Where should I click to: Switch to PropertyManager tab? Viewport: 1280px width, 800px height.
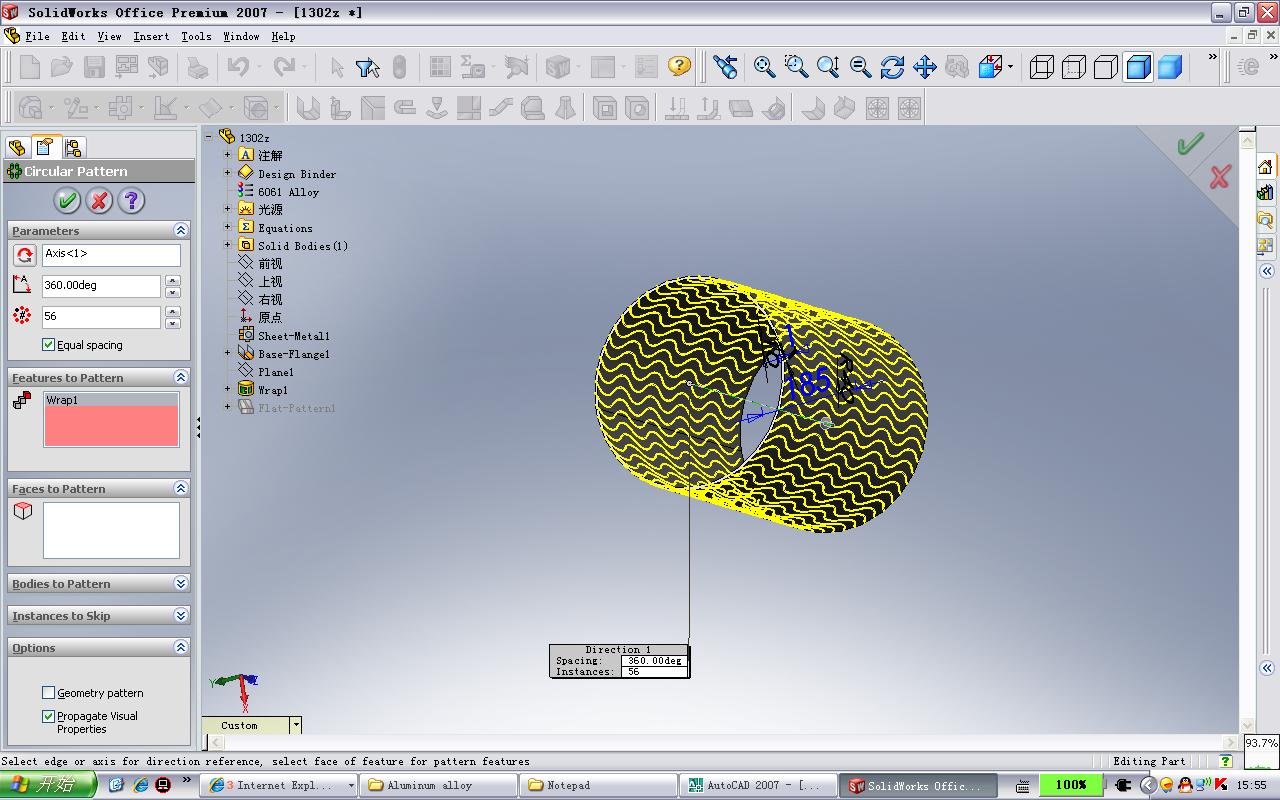[x=45, y=147]
